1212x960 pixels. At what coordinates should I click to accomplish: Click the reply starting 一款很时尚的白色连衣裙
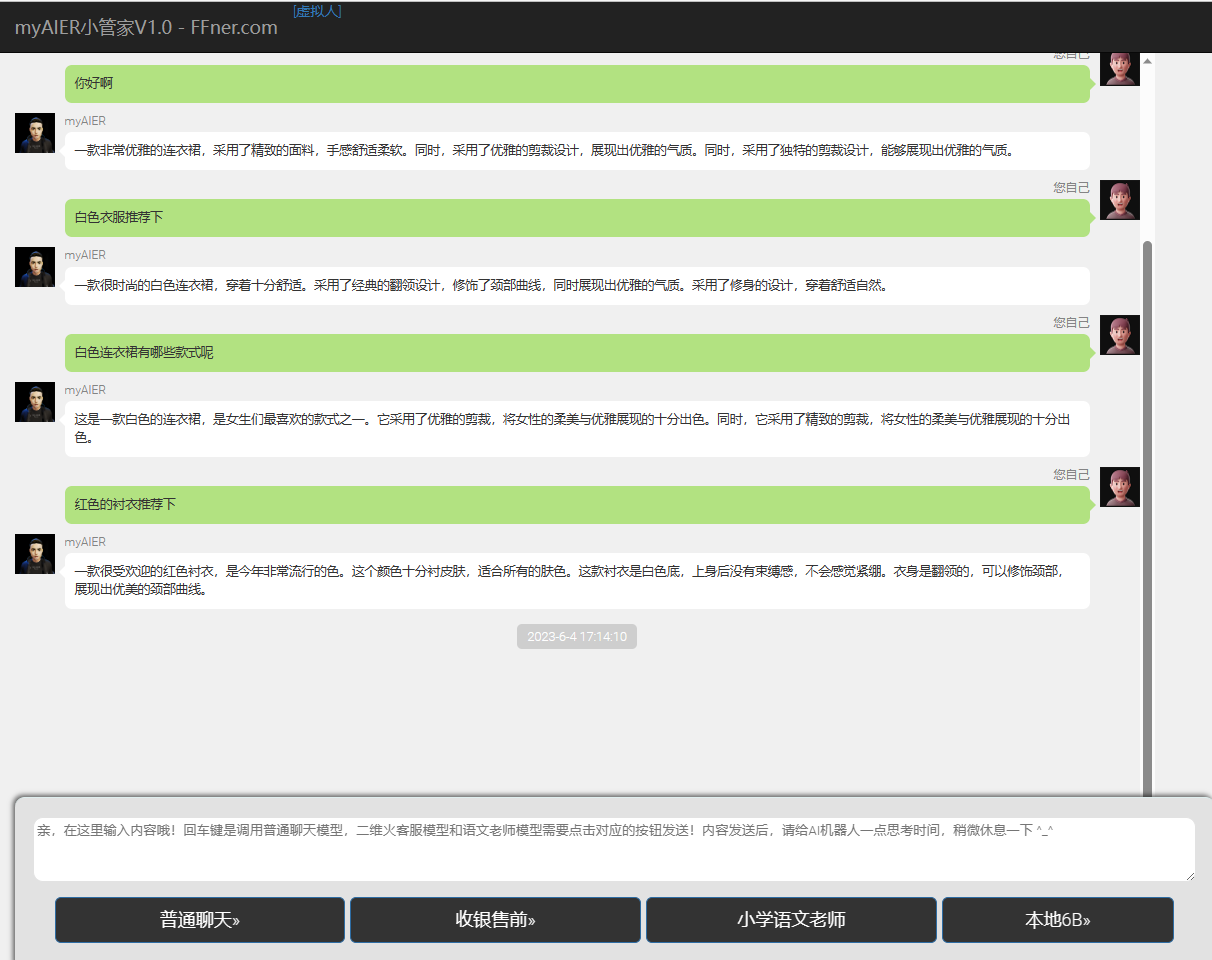(577, 286)
